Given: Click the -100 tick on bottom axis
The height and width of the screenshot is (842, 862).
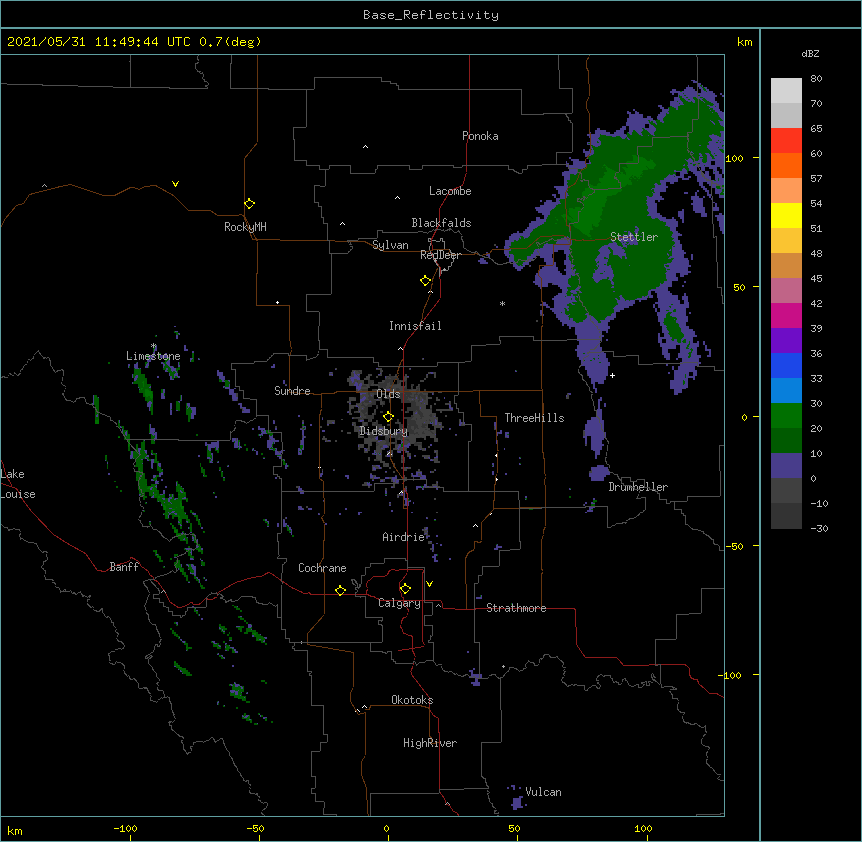Looking at the screenshot, I should coord(125,828).
